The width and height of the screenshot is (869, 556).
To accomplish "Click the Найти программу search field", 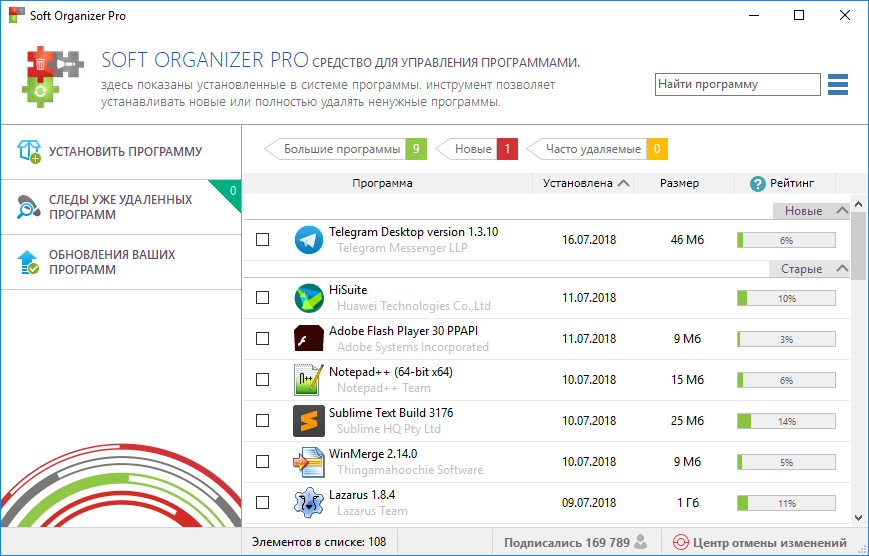I will [x=738, y=84].
